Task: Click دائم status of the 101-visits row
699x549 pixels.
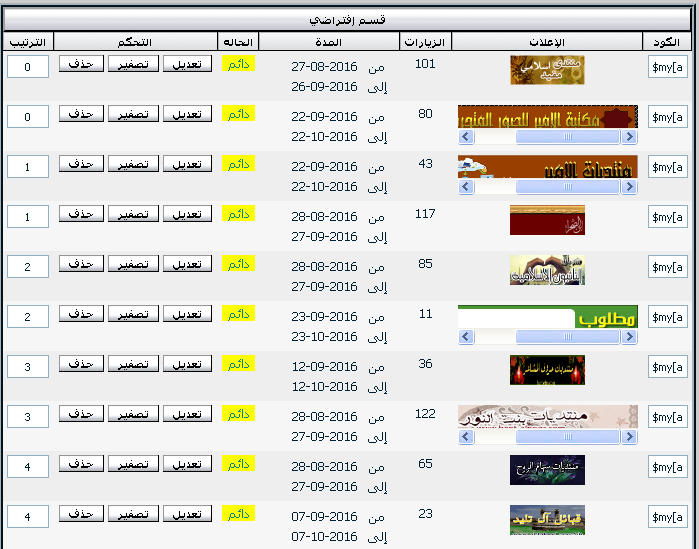Action: coord(238,64)
